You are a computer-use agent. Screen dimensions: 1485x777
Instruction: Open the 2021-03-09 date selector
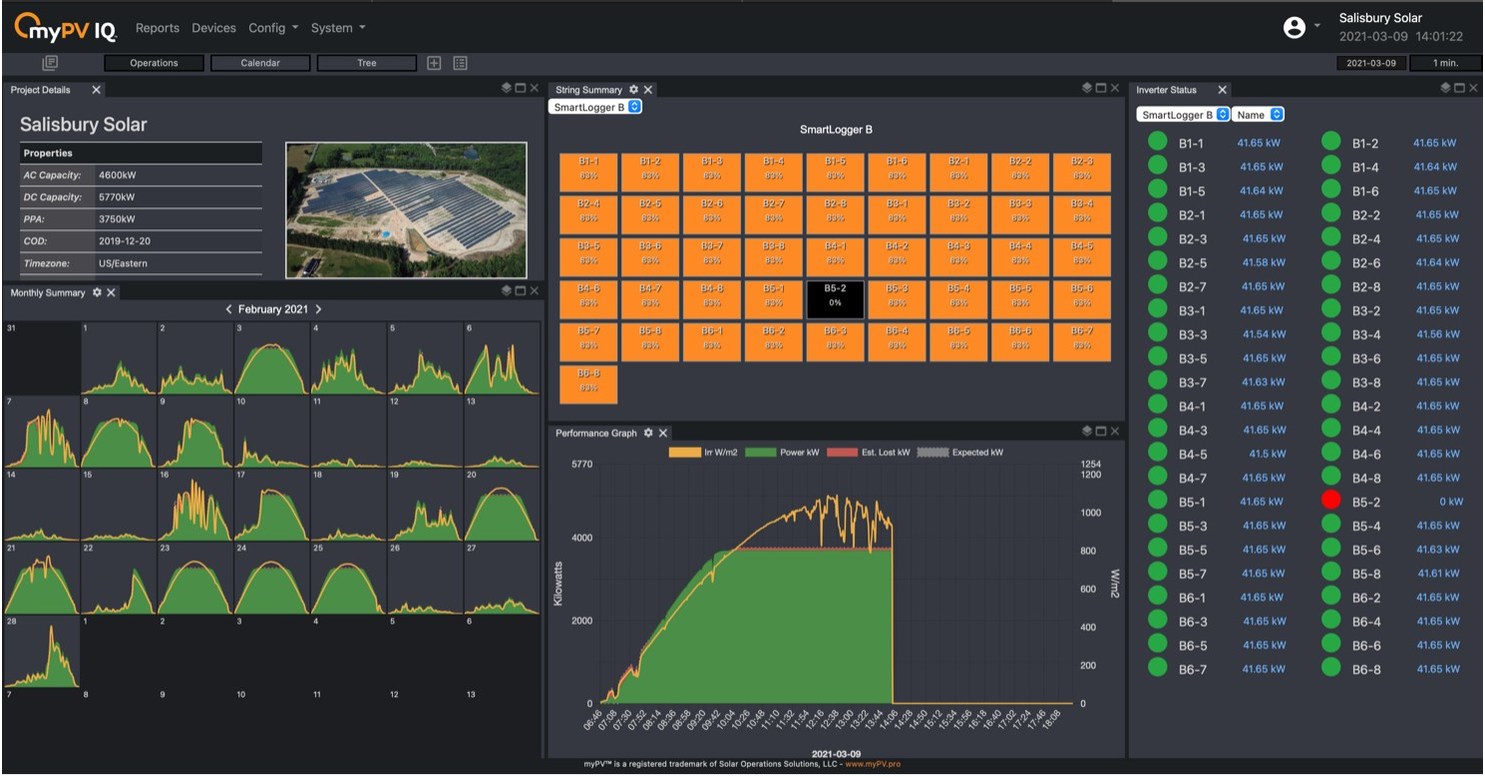(x=1371, y=63)
